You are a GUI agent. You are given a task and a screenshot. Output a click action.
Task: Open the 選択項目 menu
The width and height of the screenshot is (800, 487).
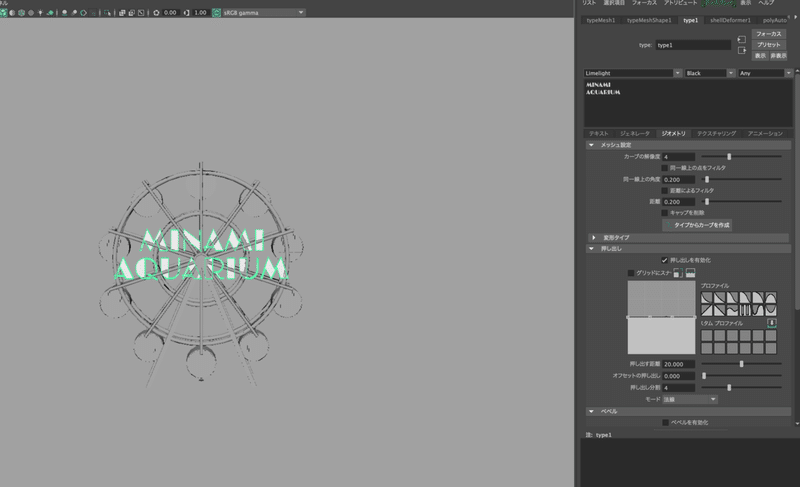[614, 3]
